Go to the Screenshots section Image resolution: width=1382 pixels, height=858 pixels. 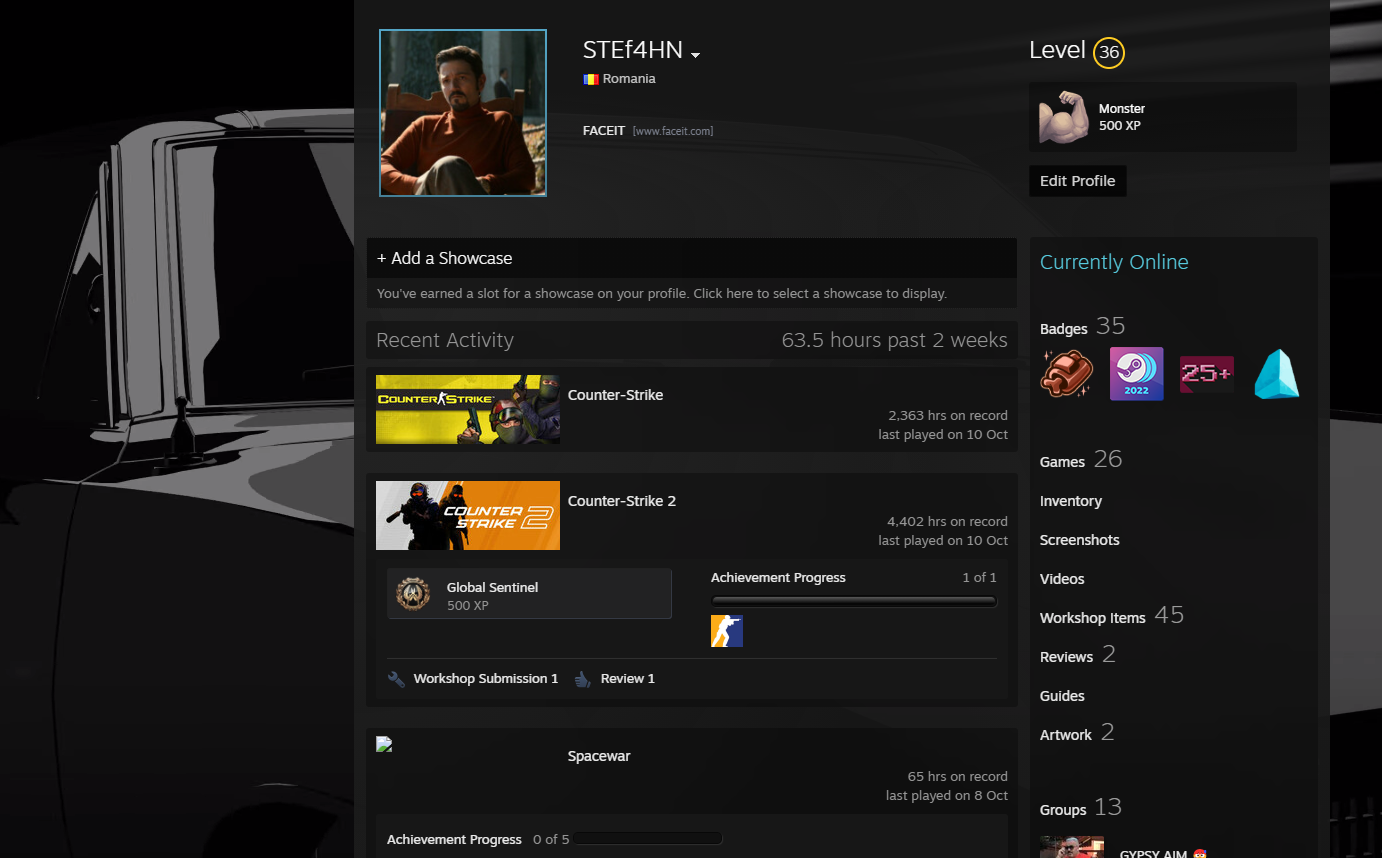(1079, 540)
